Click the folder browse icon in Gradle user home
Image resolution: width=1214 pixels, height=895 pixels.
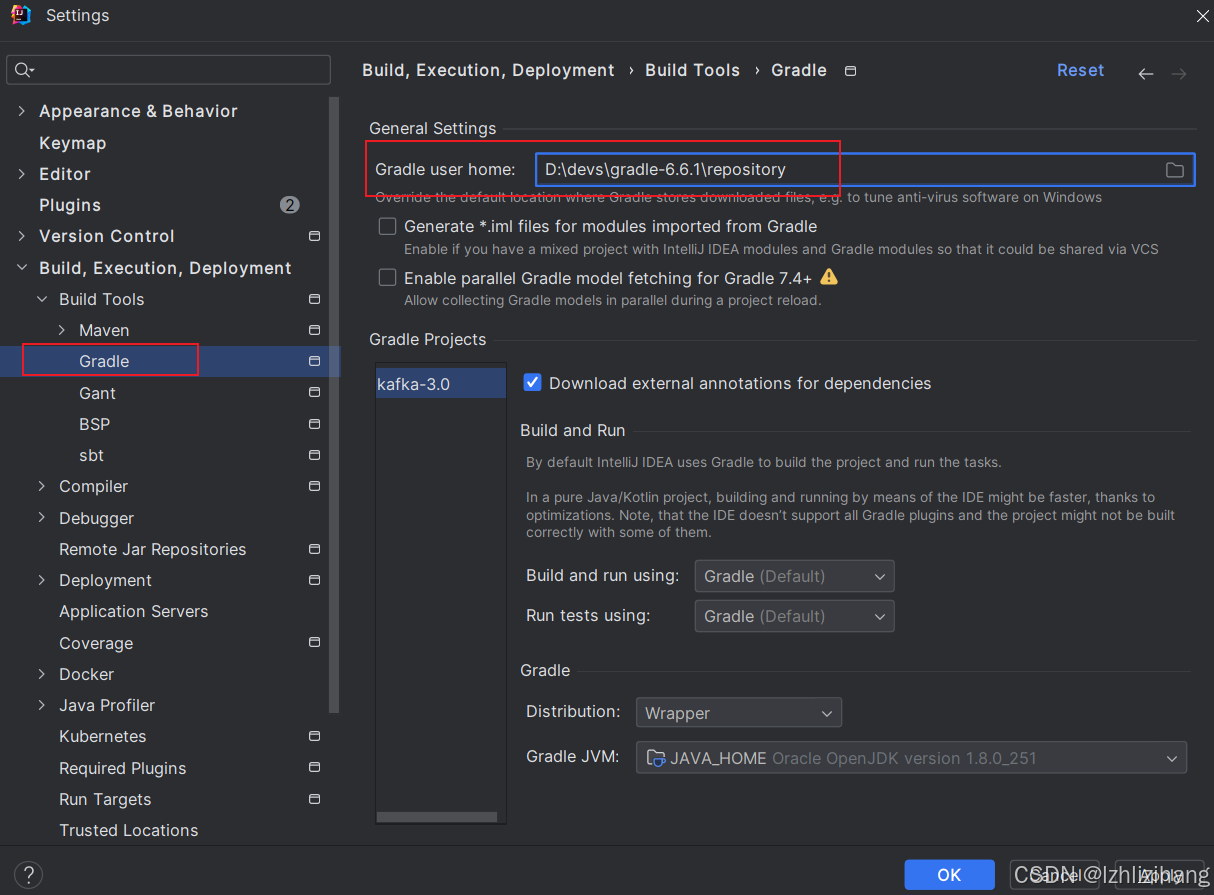tap(1174, 170)
